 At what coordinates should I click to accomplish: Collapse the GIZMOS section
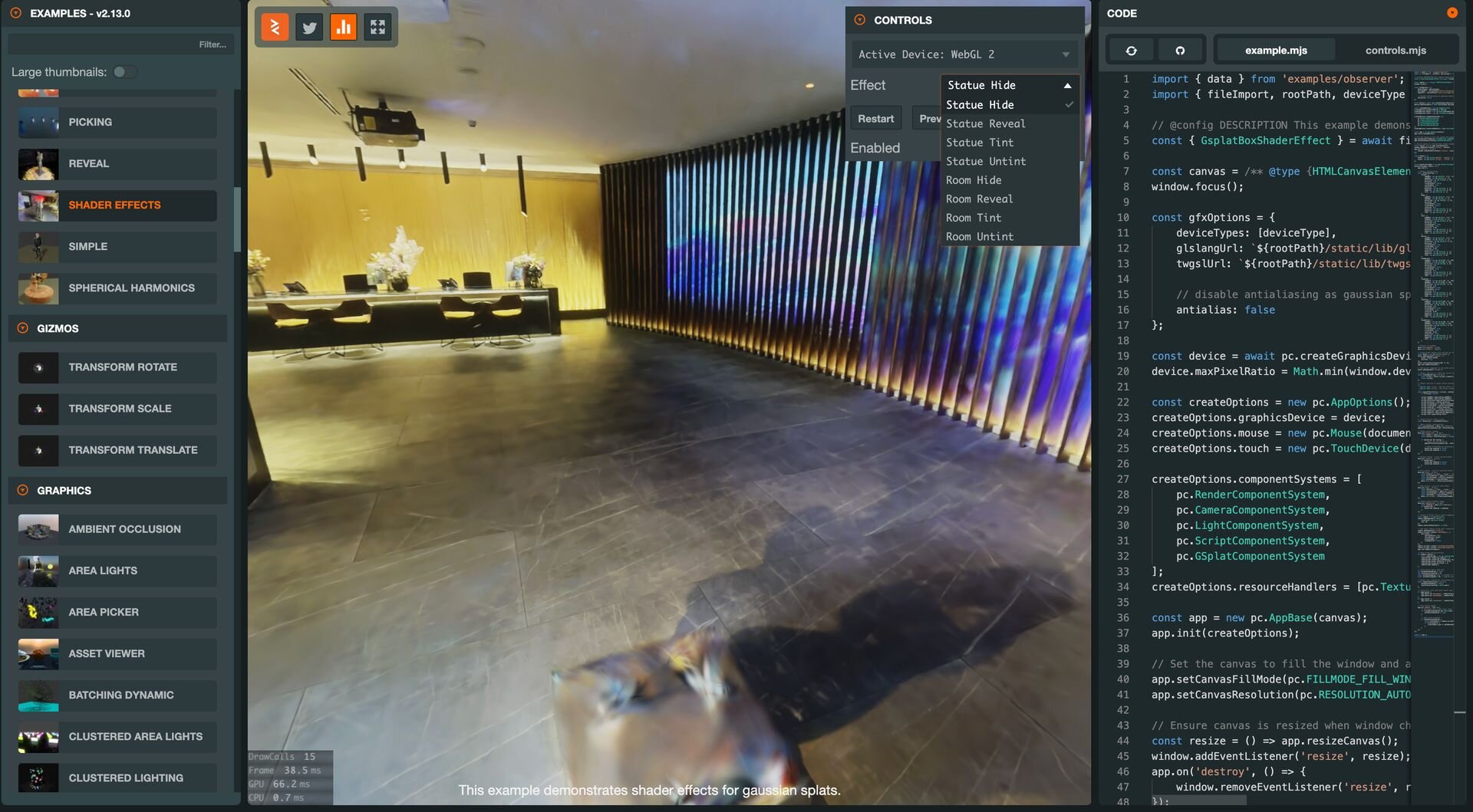(x=23, y=328)
